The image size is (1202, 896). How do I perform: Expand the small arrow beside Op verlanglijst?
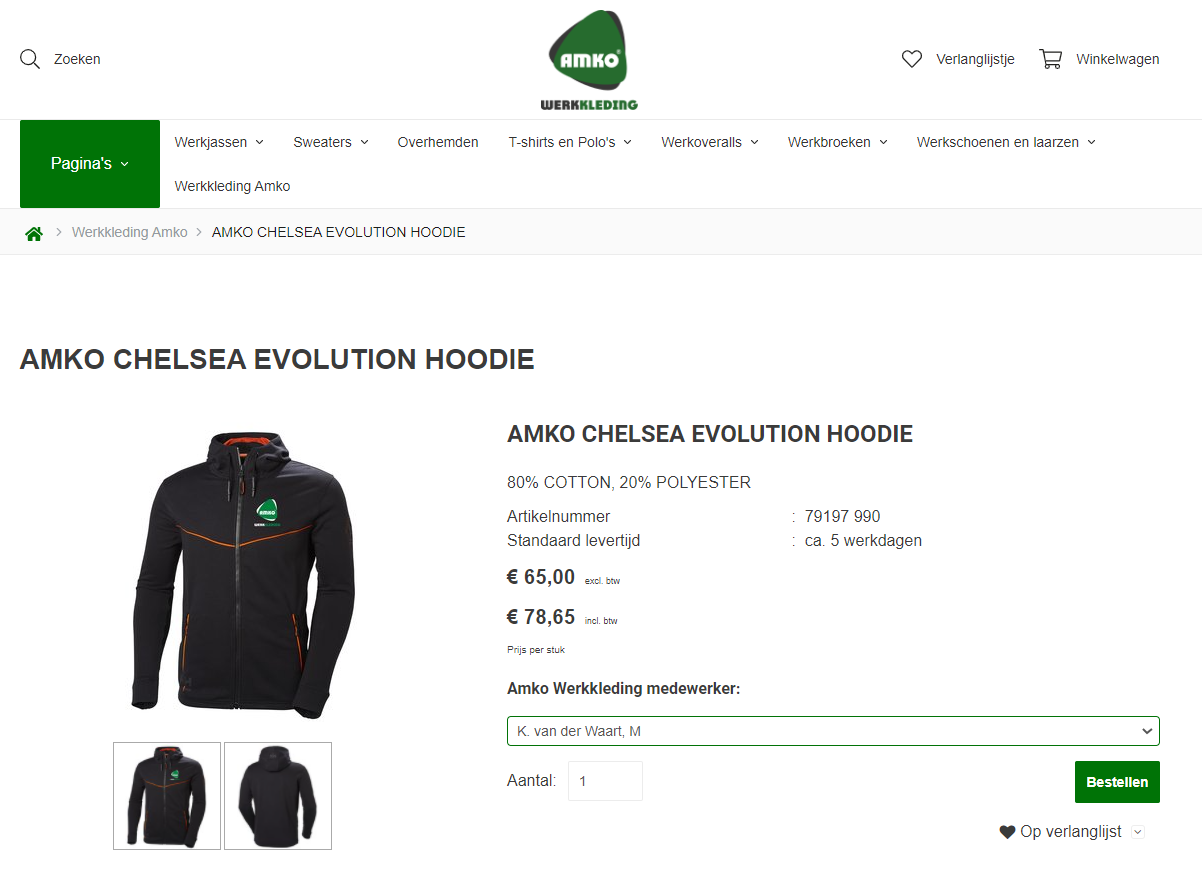click(x=1137, y=832)
